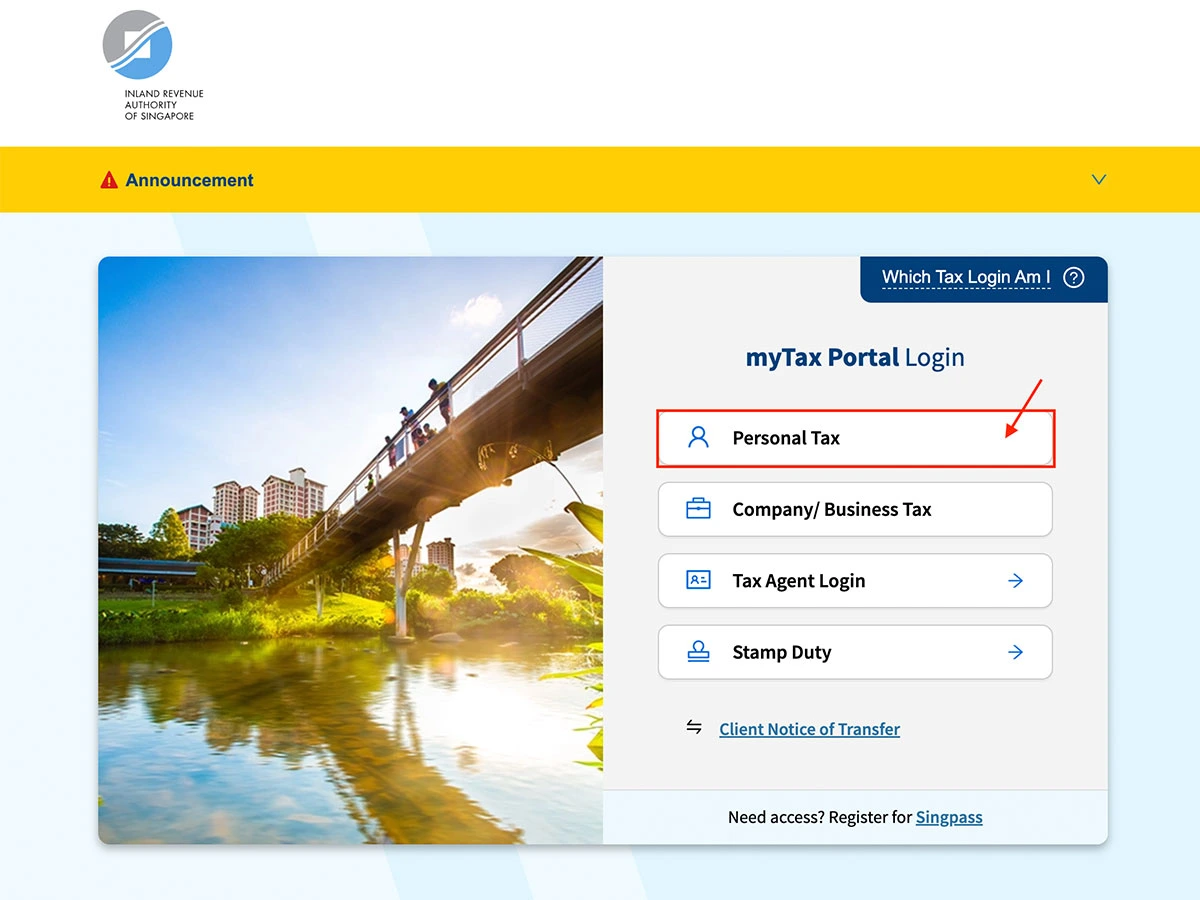Choose Company/ Business Tax login
The height and width of the screenshot is (900, 1200).
coord(855,509)
